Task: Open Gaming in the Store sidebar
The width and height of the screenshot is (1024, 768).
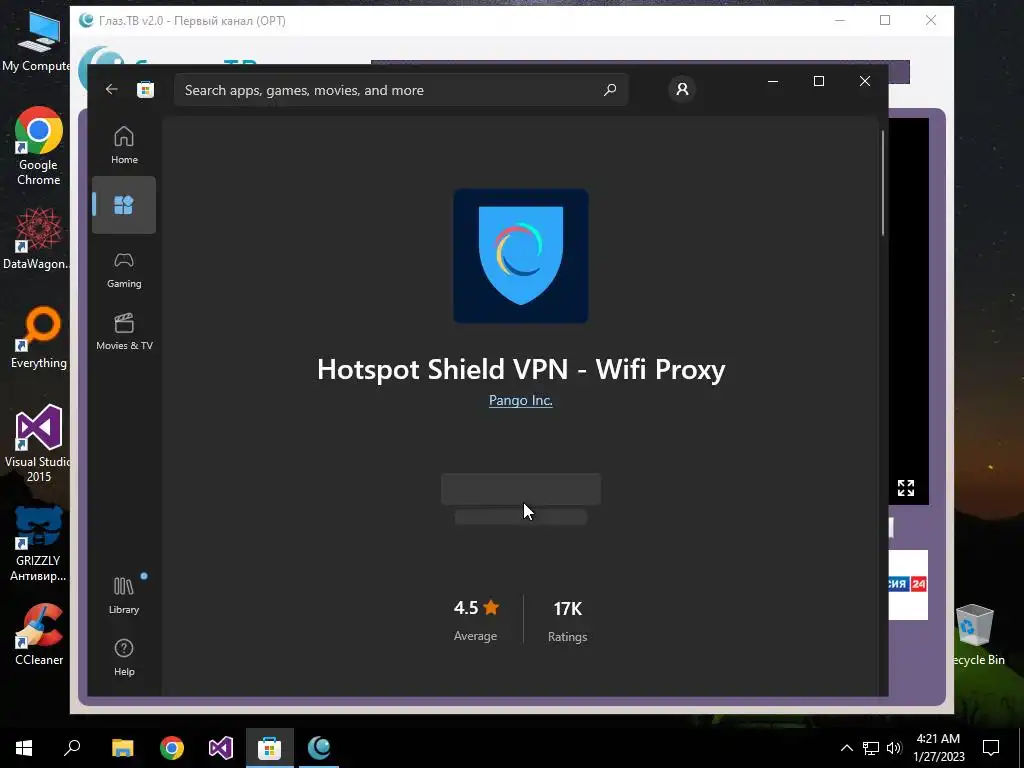Action: point(124,270)
